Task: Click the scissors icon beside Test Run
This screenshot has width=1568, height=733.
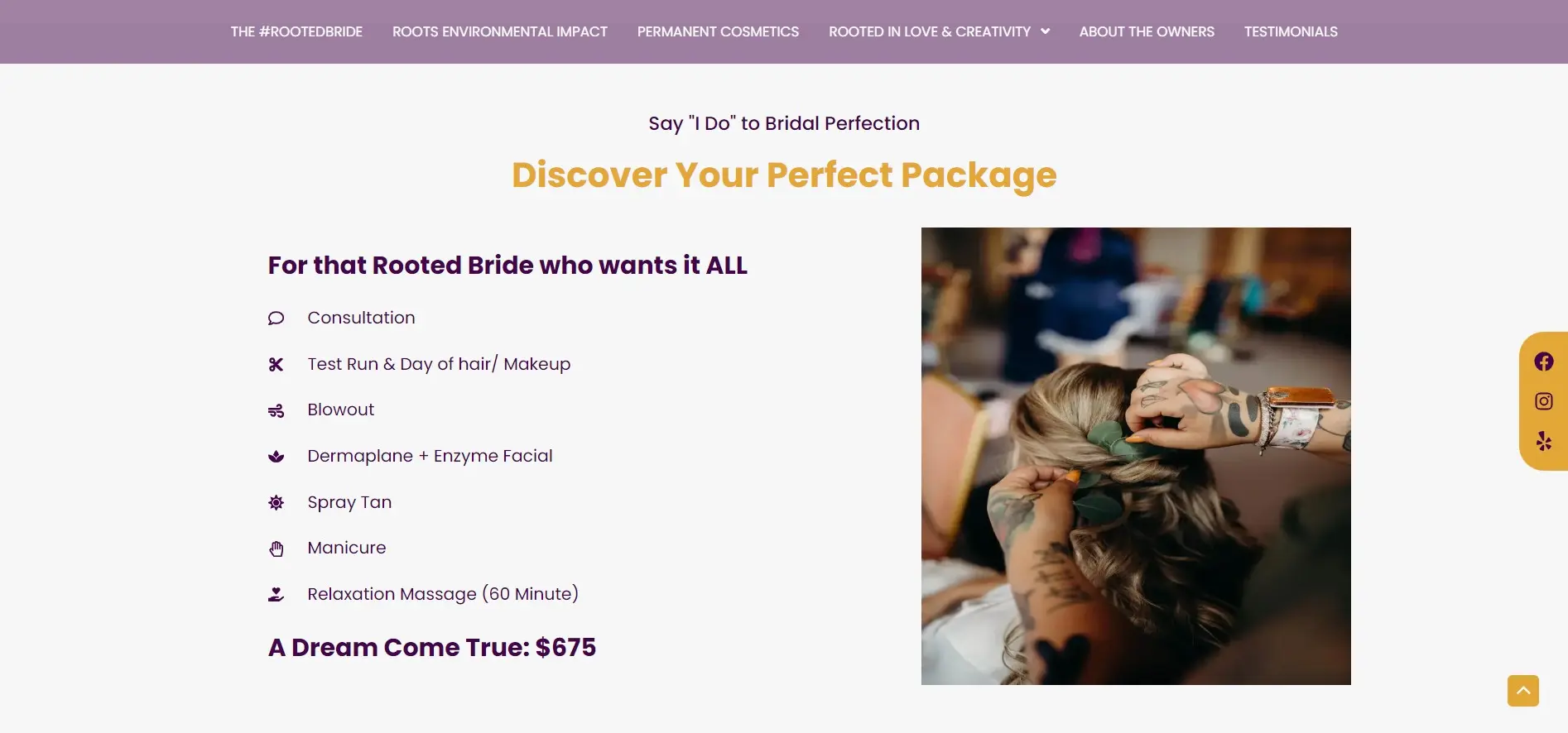Action: coord(277,365)
